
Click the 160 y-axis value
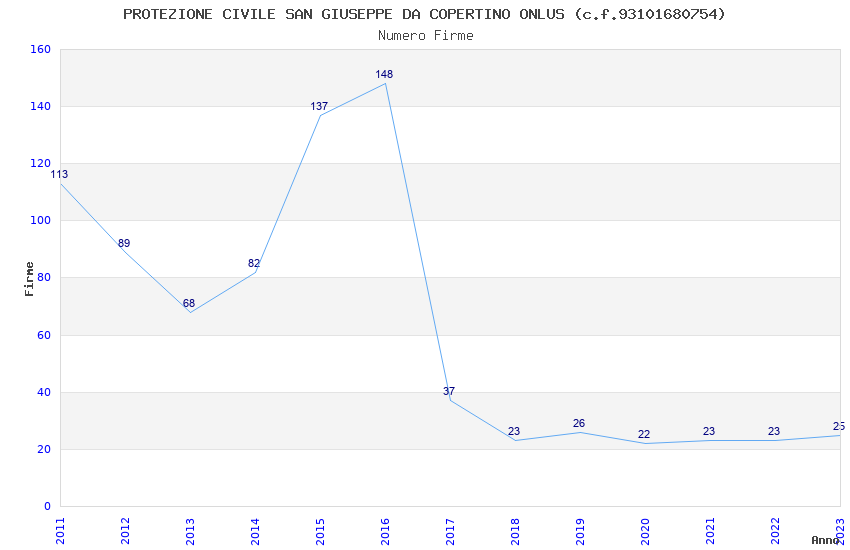[x=40, y=49]
